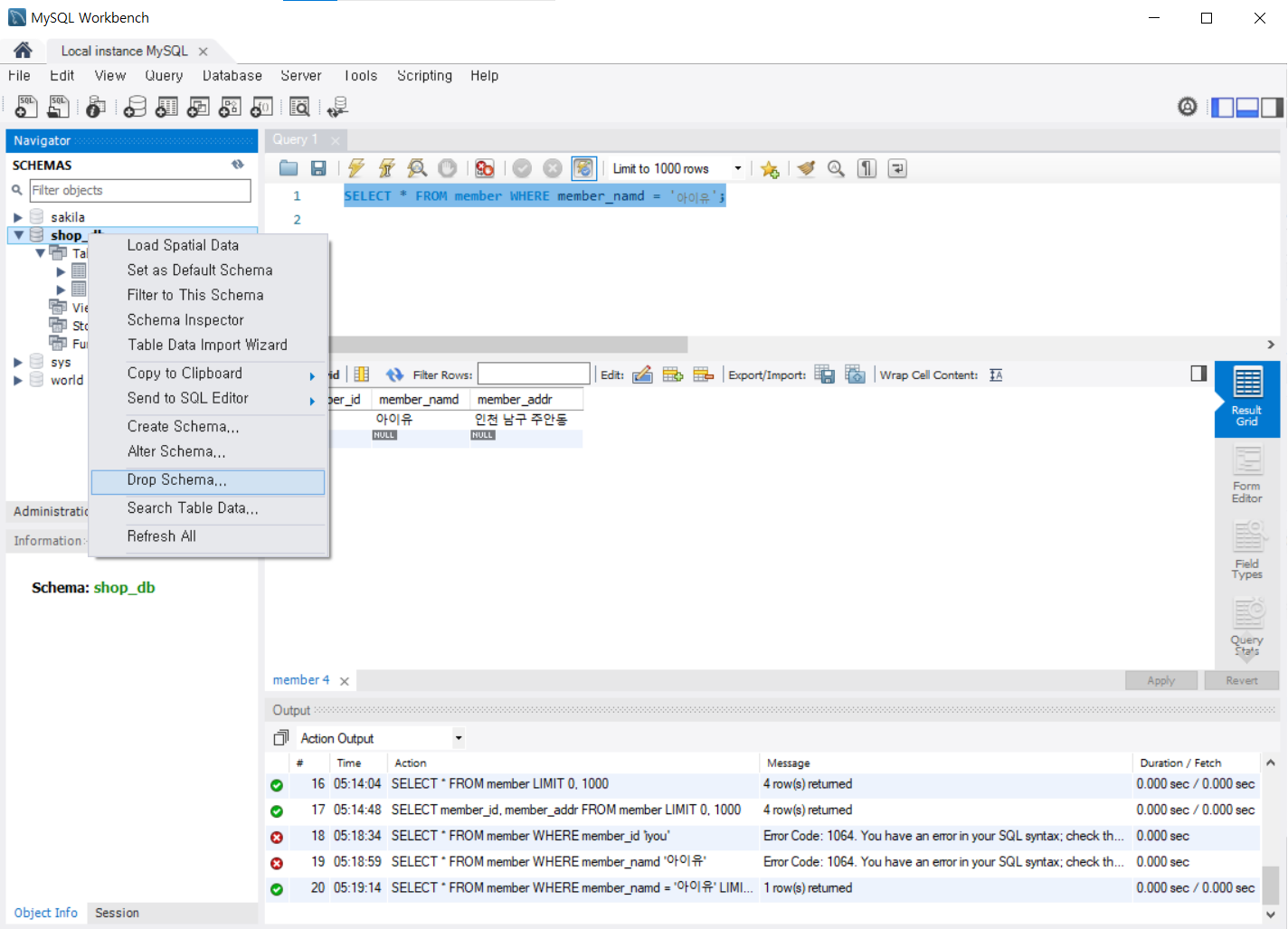Run EXPLAIN on current statement icon
The image size is (1288, 929).
tap(417, 168)
